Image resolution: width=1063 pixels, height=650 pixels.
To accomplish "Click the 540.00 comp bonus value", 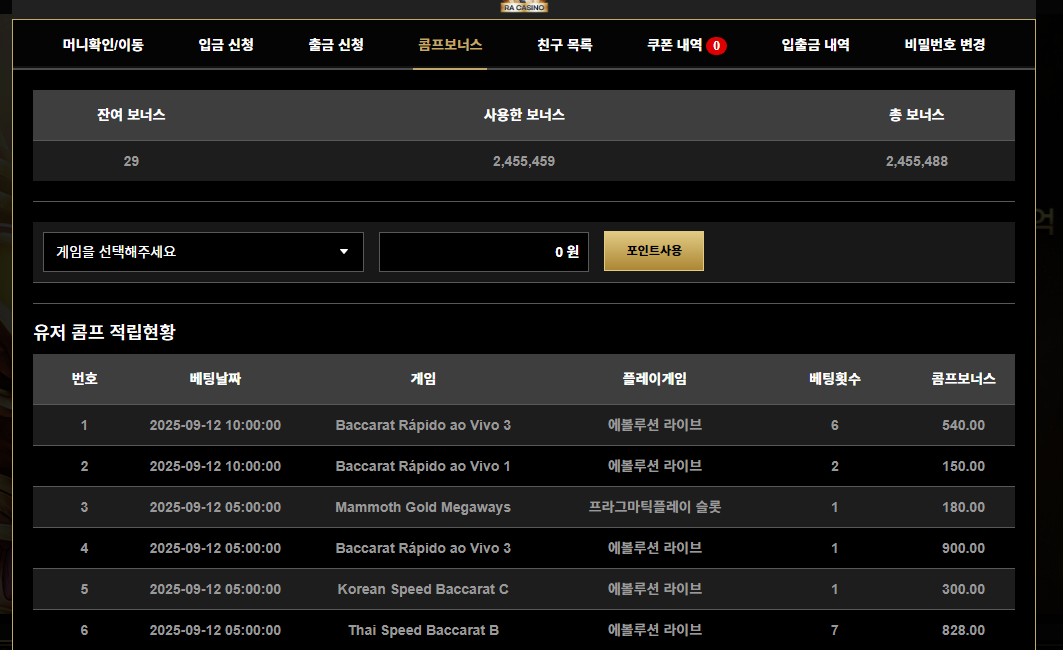I will pyautogui.click(x=963, y=426).
